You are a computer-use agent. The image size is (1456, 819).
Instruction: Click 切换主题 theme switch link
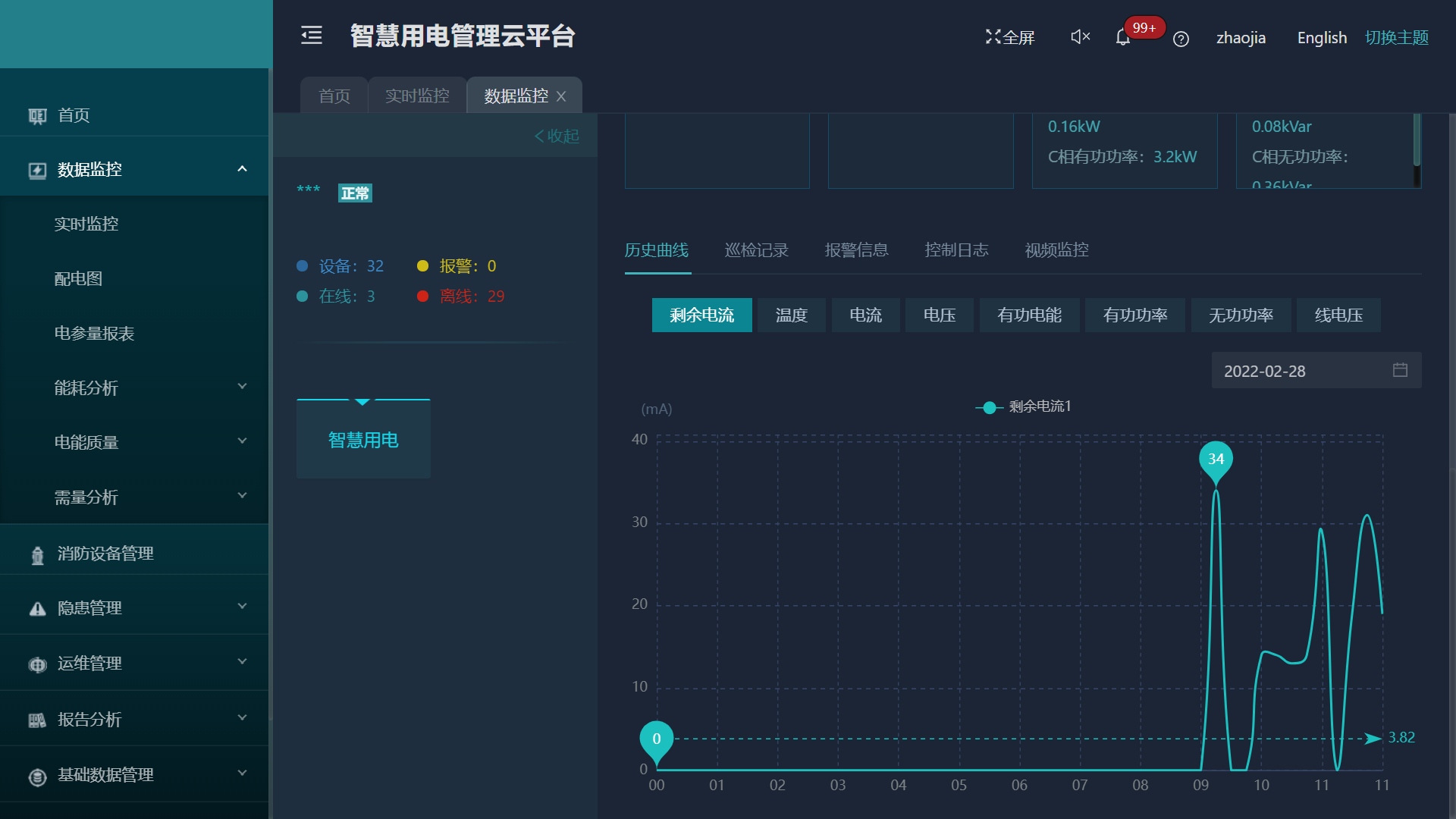click(1396, 38)
